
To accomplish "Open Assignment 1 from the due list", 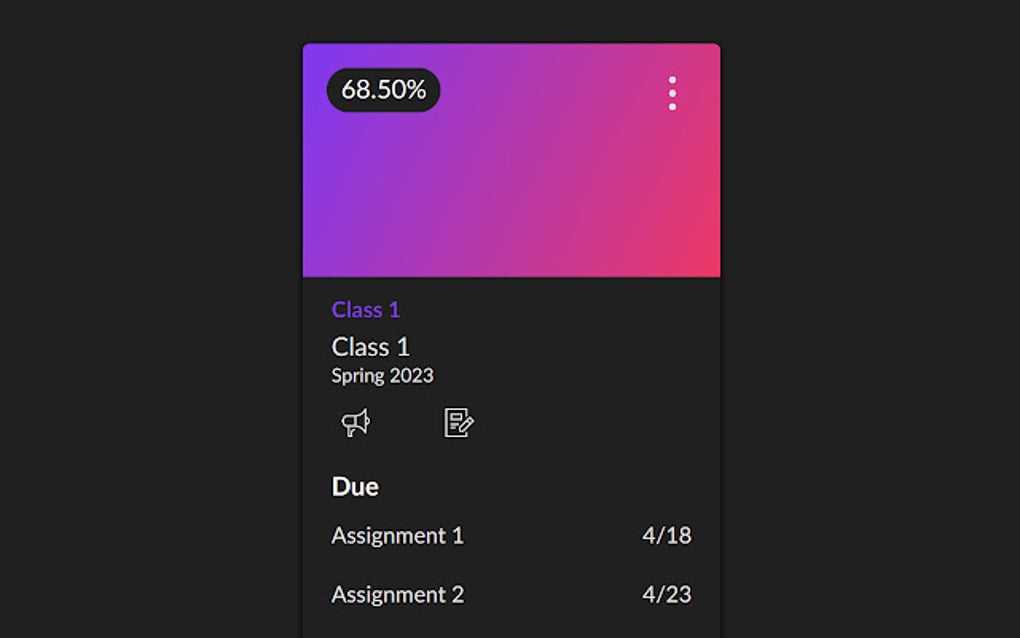I will pos(397,536).
